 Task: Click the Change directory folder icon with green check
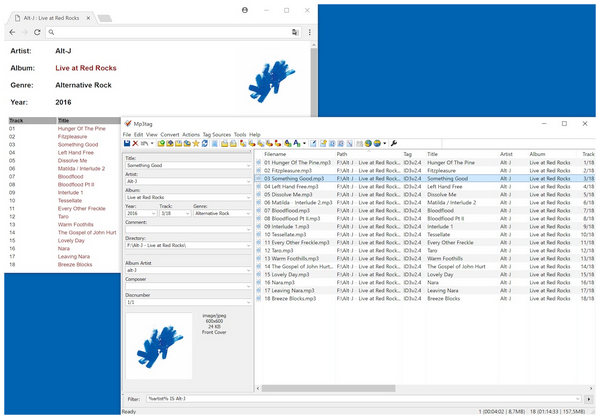tap(161, 143)
